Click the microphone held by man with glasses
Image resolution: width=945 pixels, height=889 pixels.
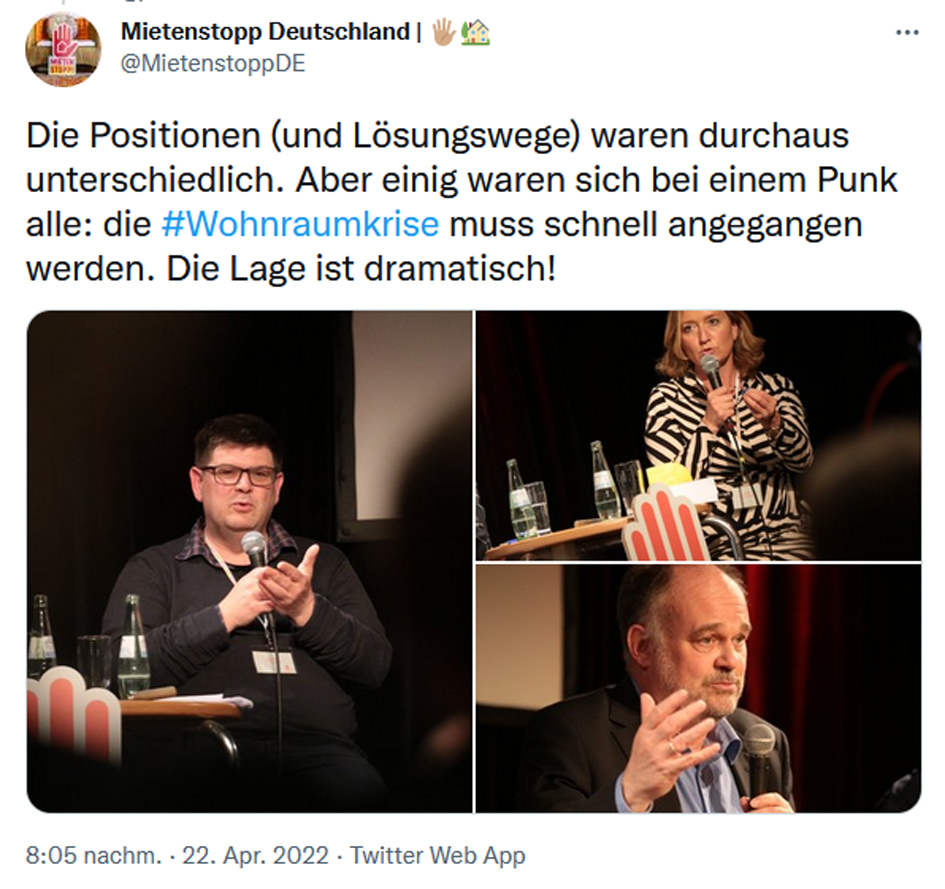point(254,550)
